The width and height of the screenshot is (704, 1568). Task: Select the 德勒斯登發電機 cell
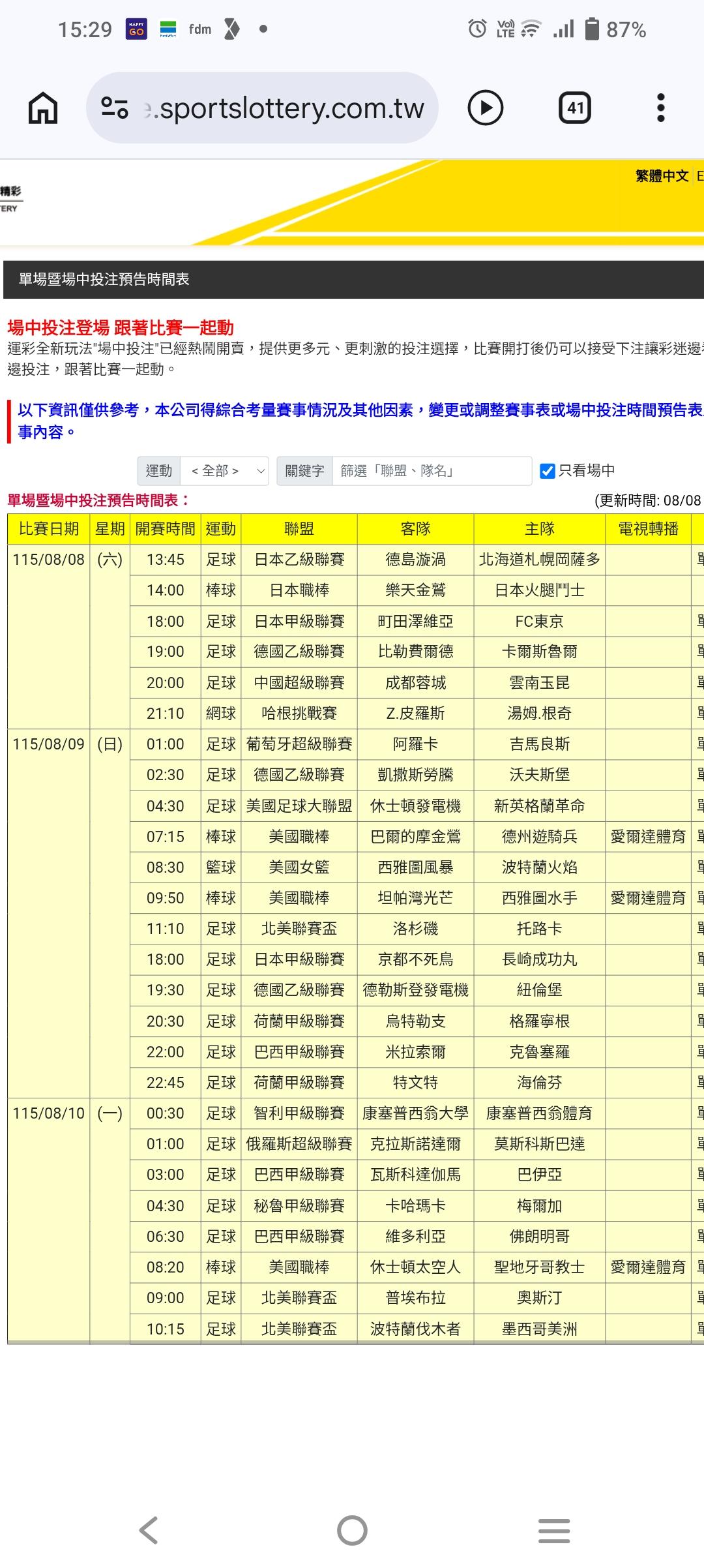pyautogui.click(x=415, y=990)
